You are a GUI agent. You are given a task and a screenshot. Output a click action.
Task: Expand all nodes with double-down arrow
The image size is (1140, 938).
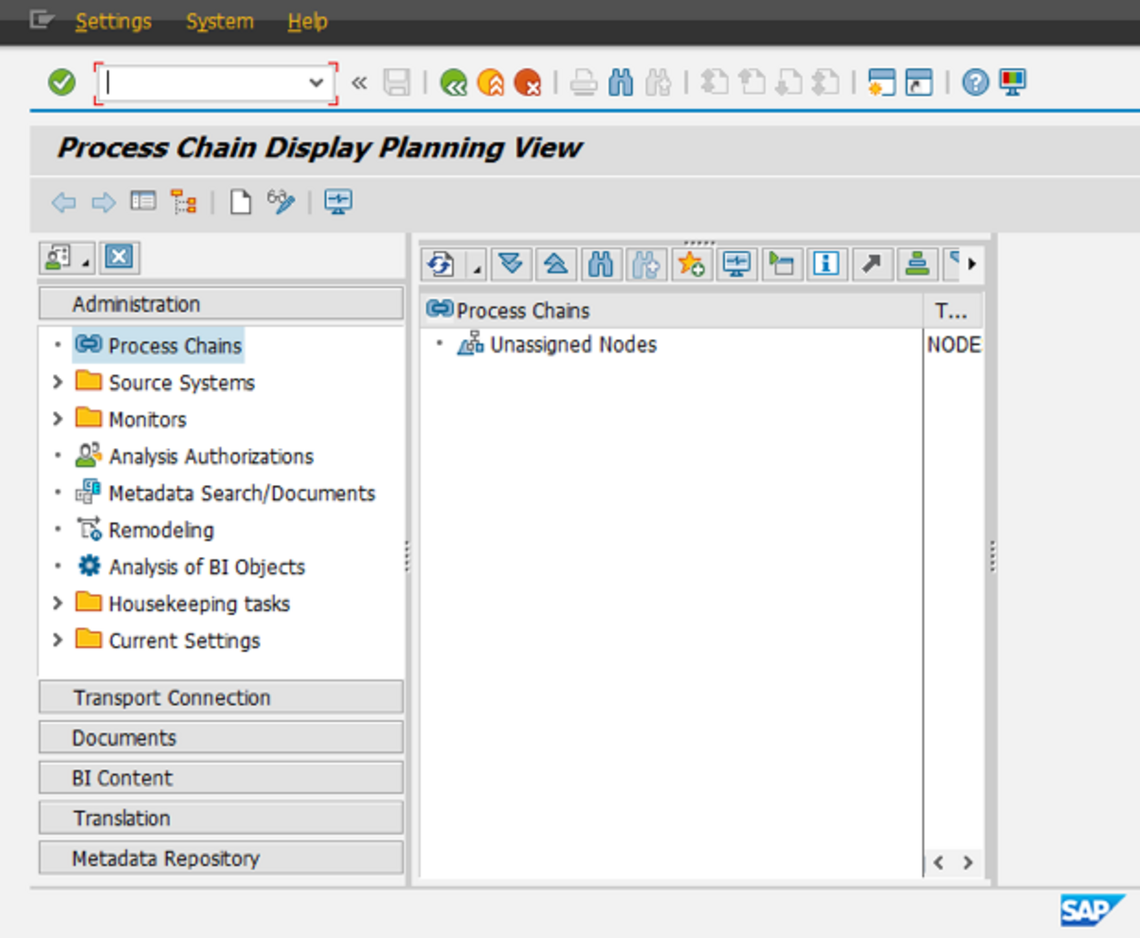pos(511,264)
